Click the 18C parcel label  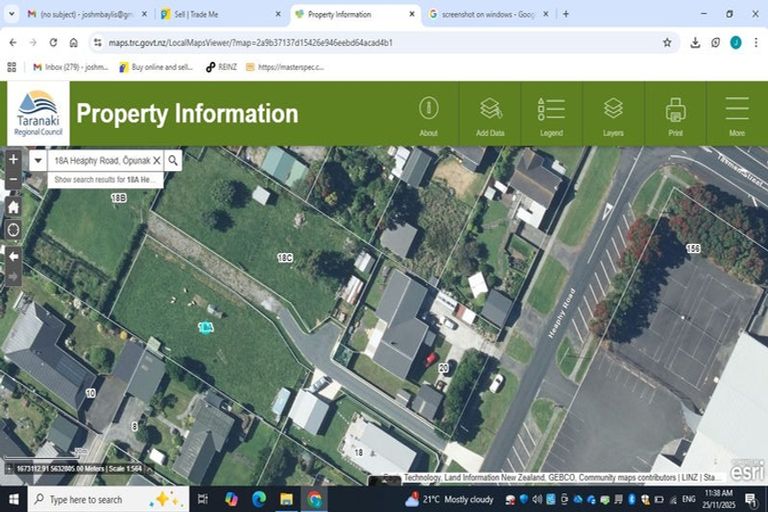[x=285, y=257]
